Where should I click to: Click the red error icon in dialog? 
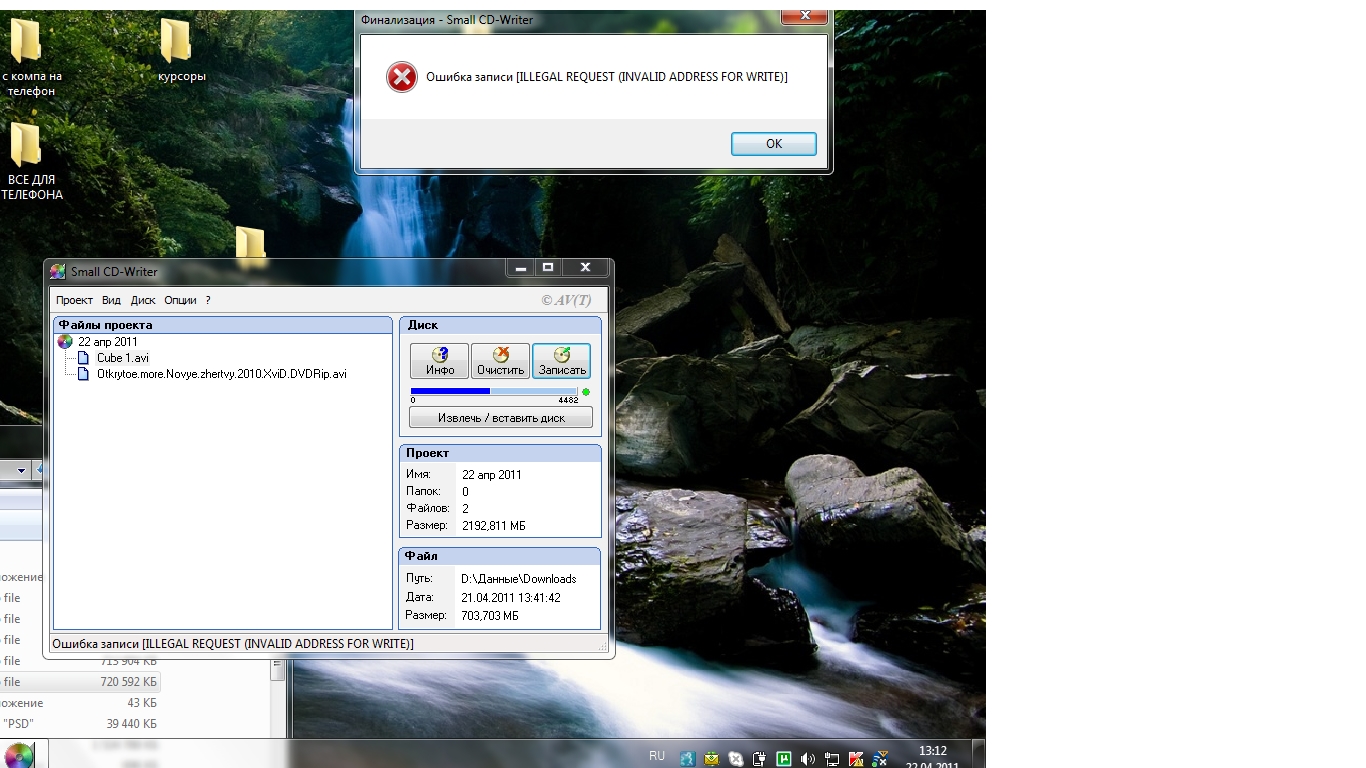[x=402, y=77]
